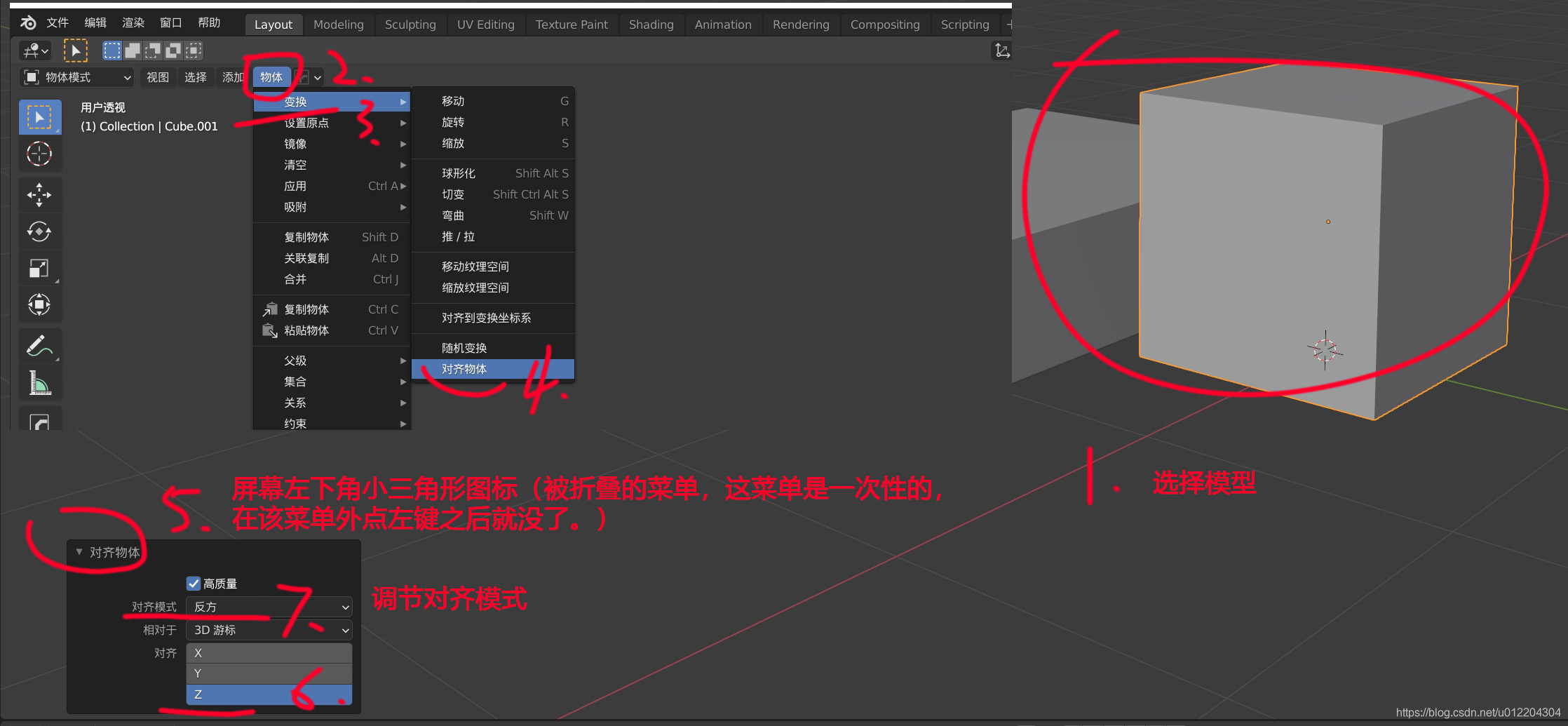Choose 对齐物体 align objects entry
Screen dimensions: 1568x726
tap(493, 369)
